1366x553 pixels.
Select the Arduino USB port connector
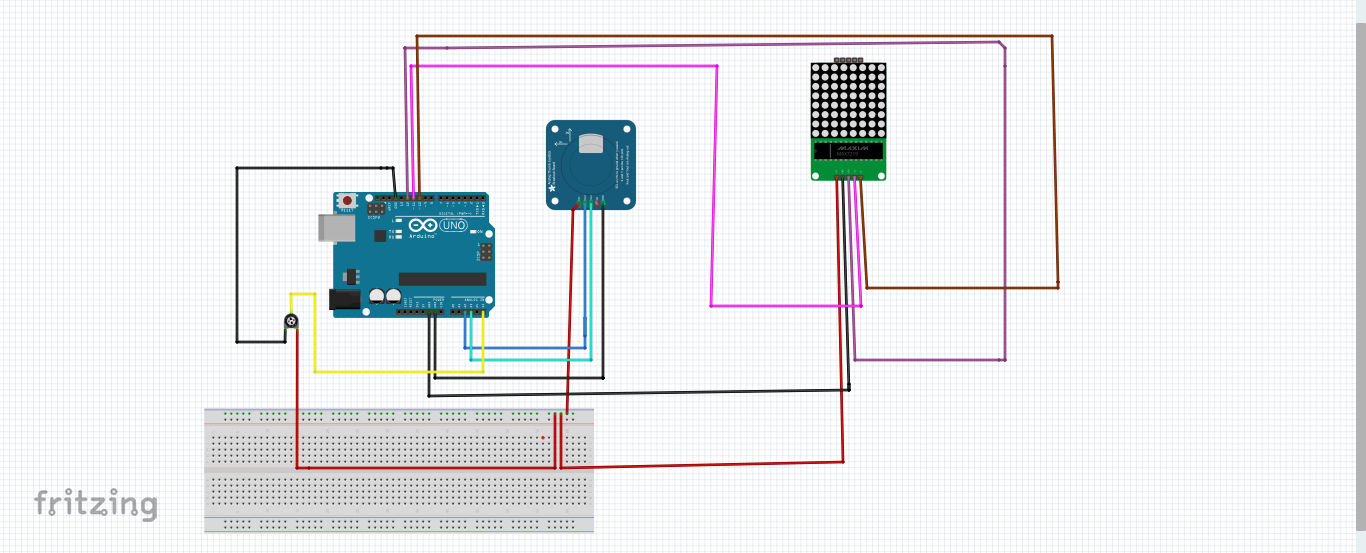(x=336, y=228)
